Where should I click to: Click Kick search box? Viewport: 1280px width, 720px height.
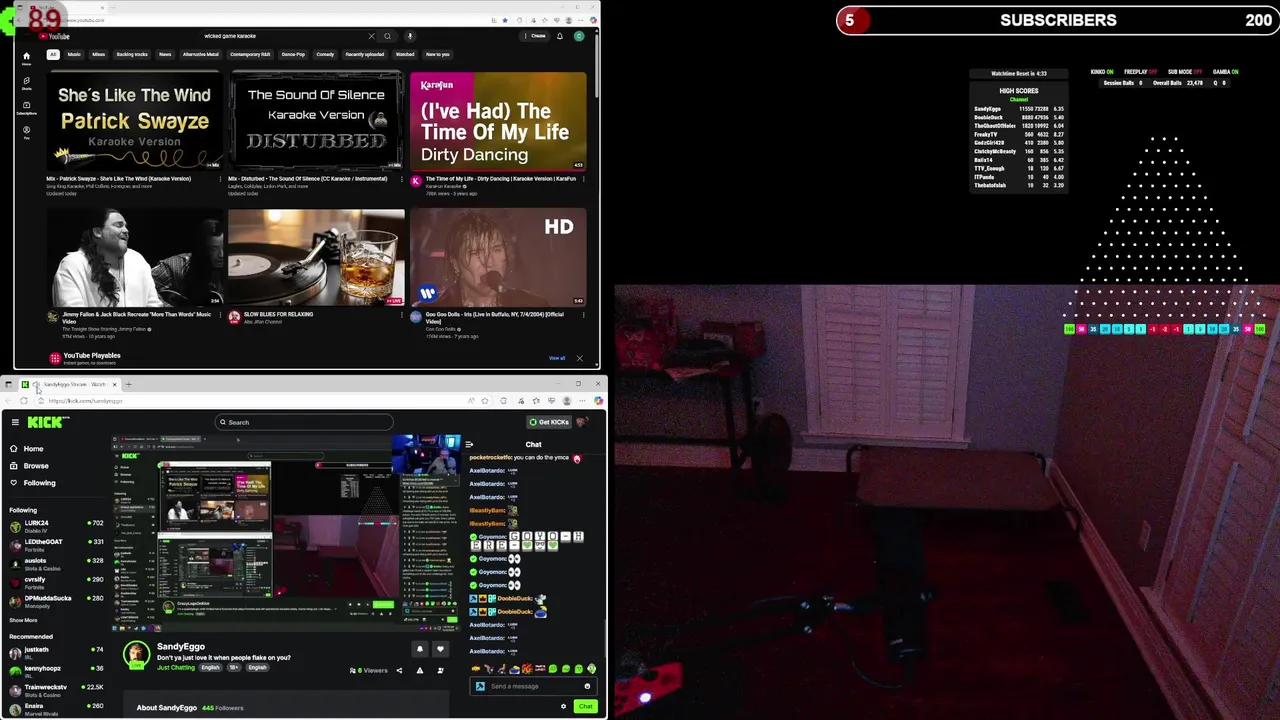point(305,422)
